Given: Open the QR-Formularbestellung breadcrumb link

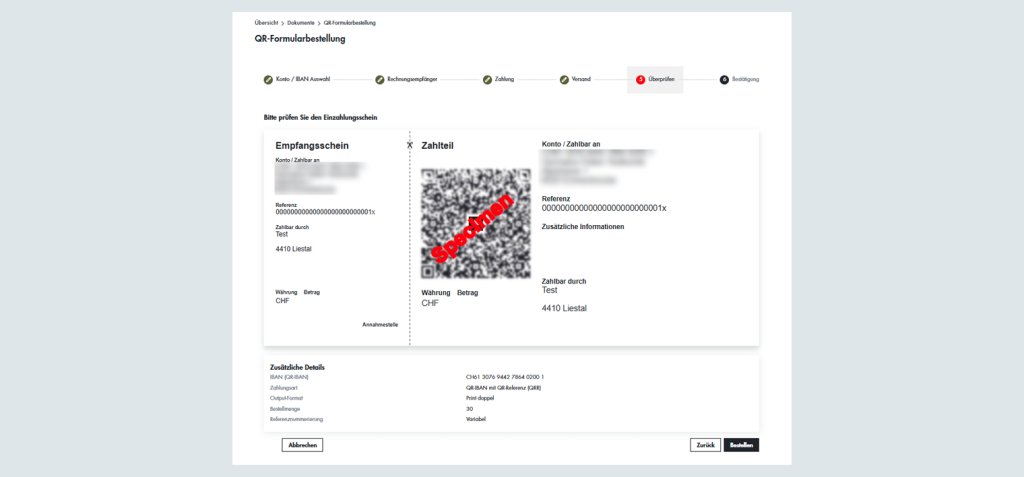Looking at the screenshot, I should pyautogui.click(x=349, y=23).
